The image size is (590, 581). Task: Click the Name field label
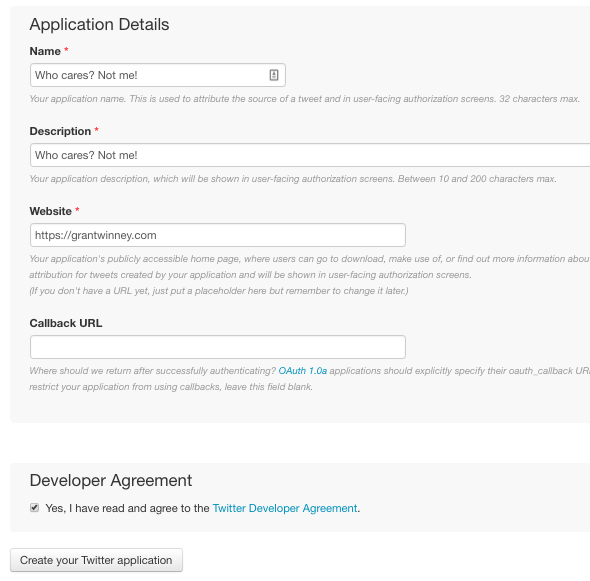click(45, 51)
